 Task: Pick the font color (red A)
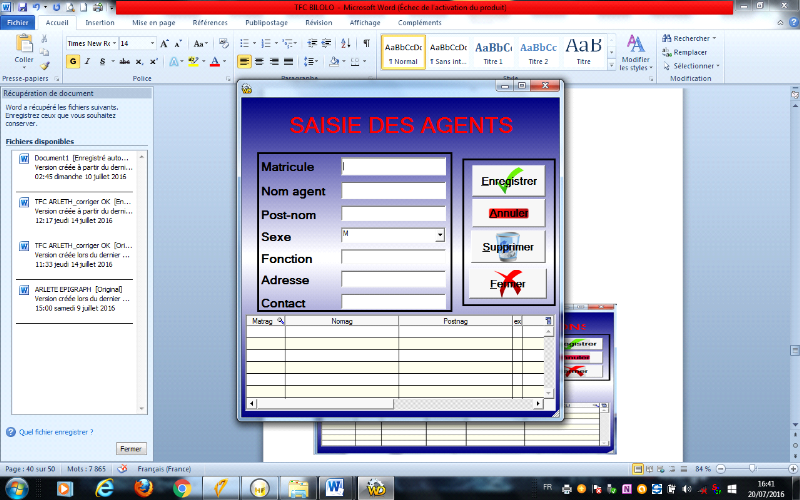[x=215, y=61]
